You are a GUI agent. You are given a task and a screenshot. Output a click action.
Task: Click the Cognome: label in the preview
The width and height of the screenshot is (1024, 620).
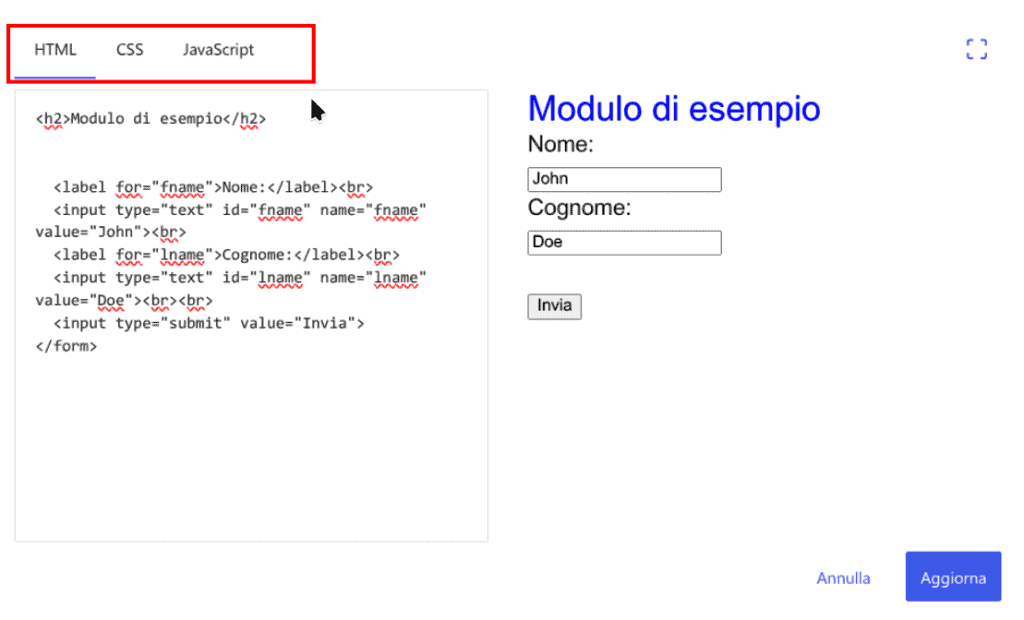579,208
